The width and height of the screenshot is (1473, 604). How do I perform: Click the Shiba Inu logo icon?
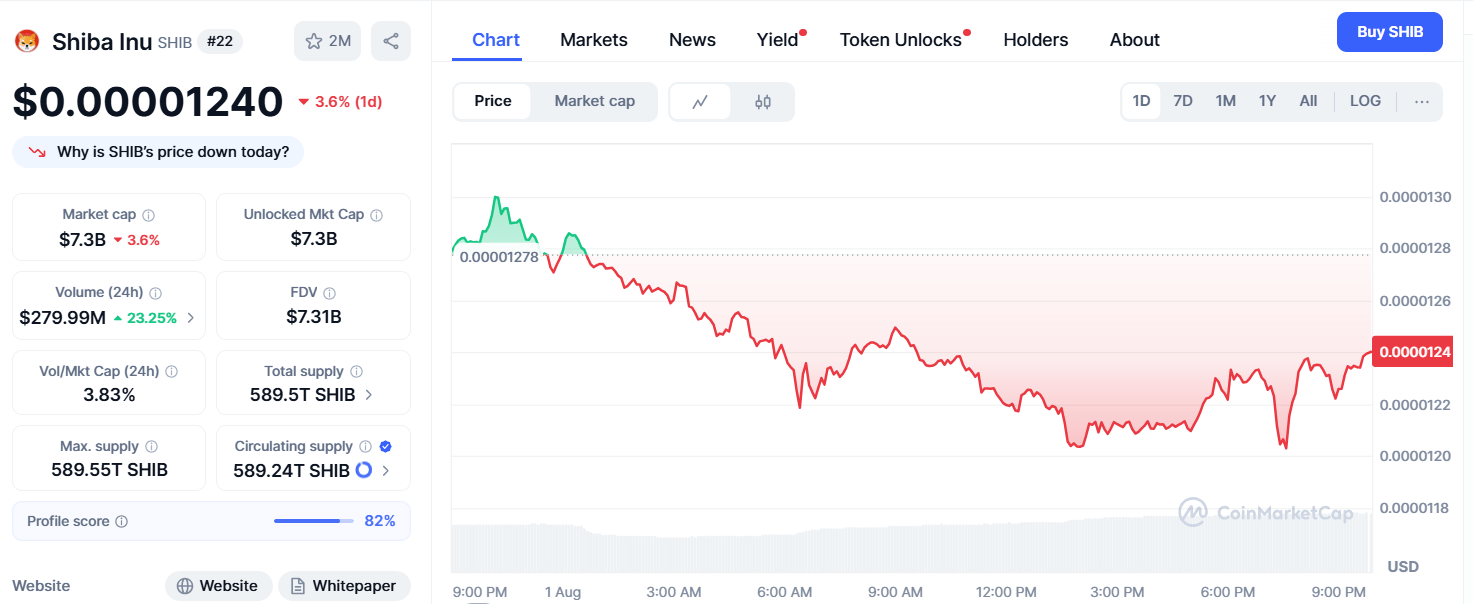click(26, 41)
